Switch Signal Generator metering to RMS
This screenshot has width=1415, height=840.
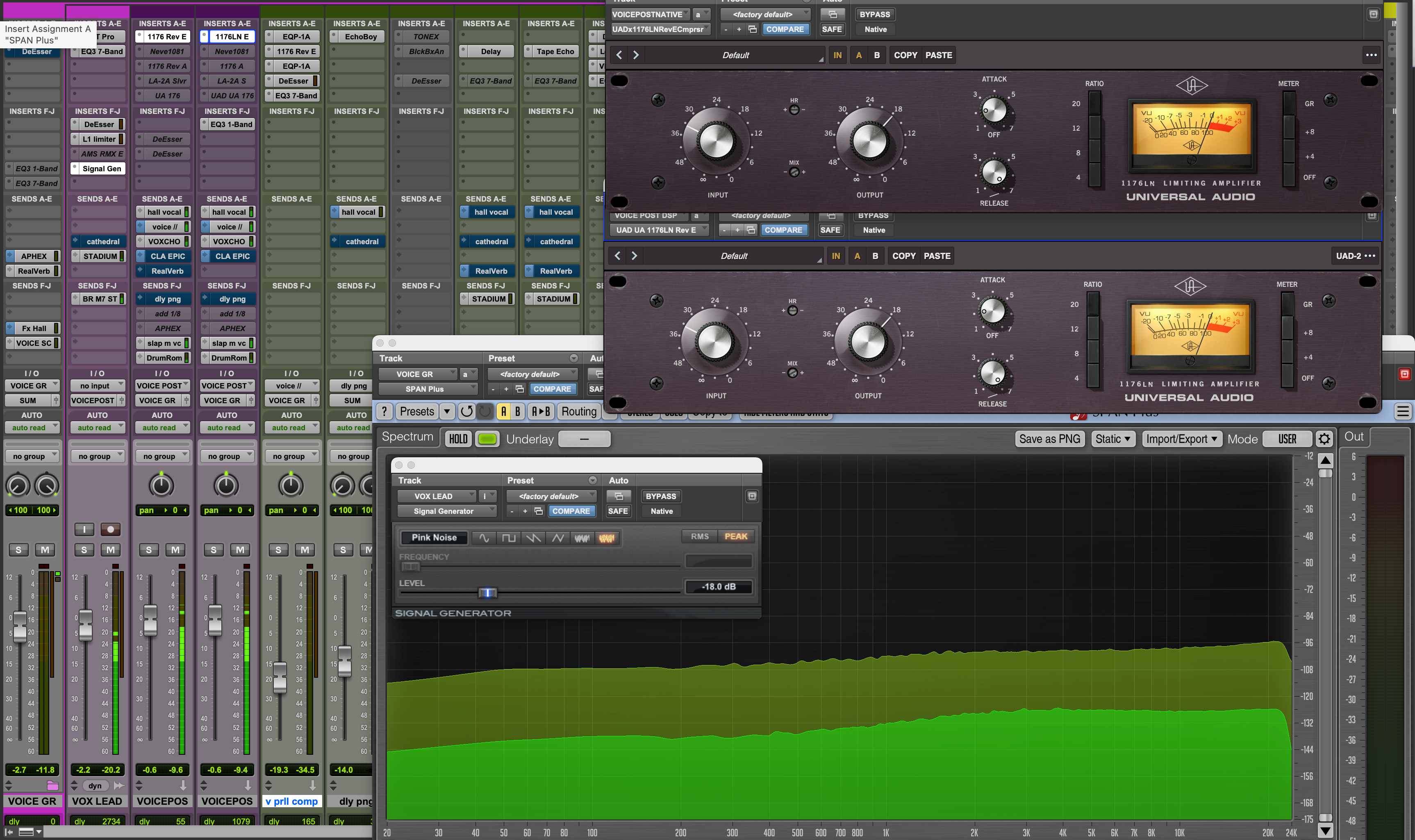click(x=699, y=537)
